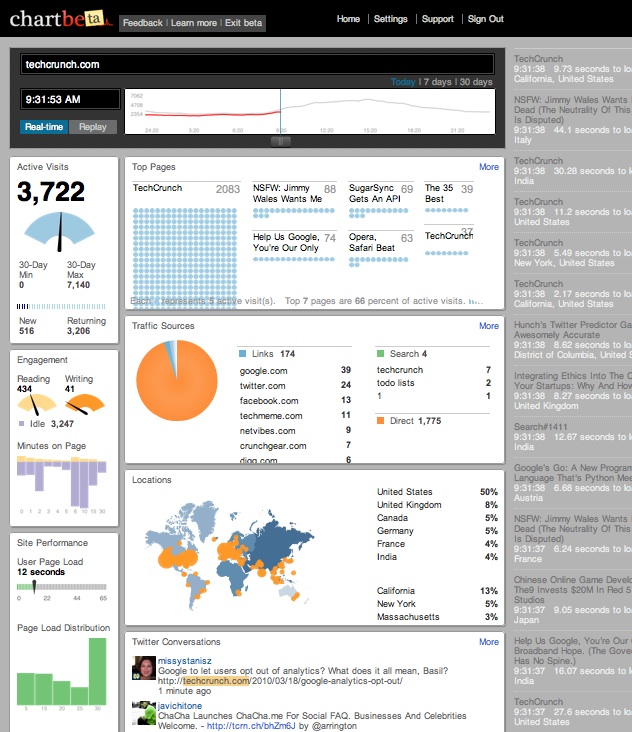This screenshot has height=732, width=632.
Task: Click the Active Visits gauge dial
Action: pos(59,231)
